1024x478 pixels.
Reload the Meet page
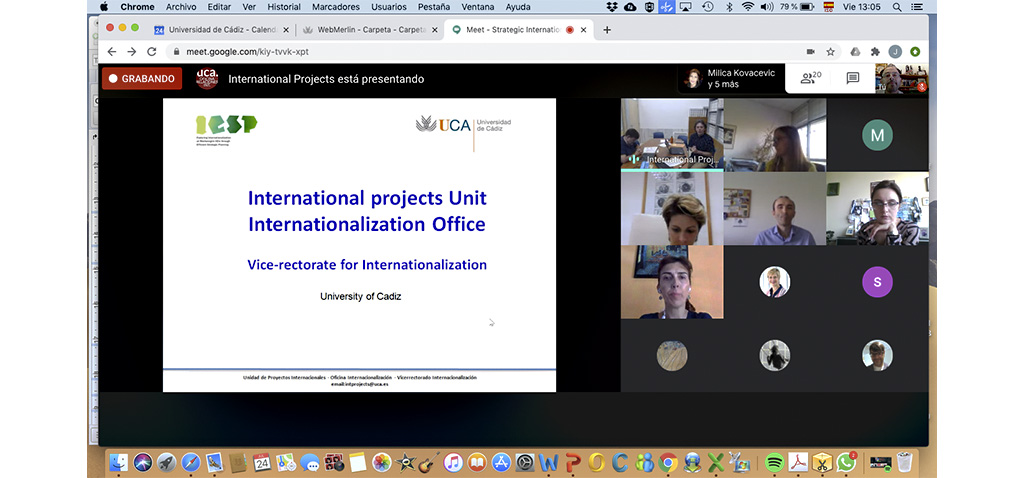(x=152, y=51)
